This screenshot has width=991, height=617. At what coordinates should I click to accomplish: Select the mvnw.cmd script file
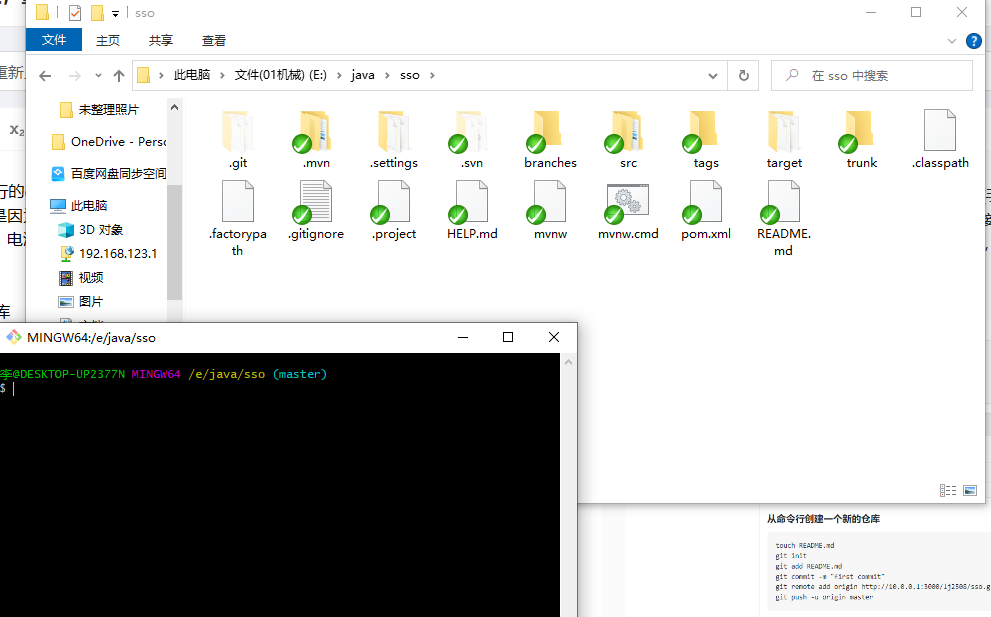628,211
